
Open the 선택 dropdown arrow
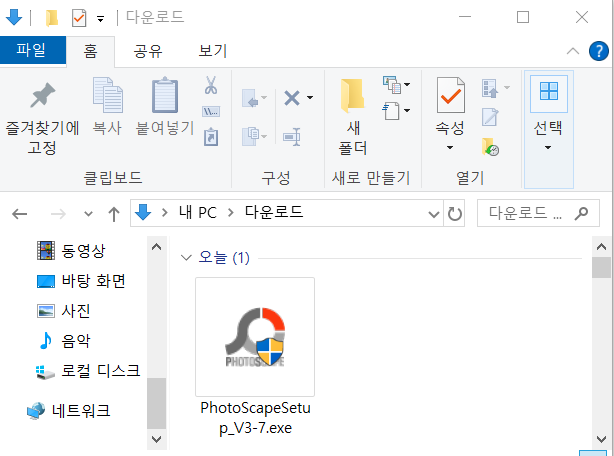(x=548, y=148)
